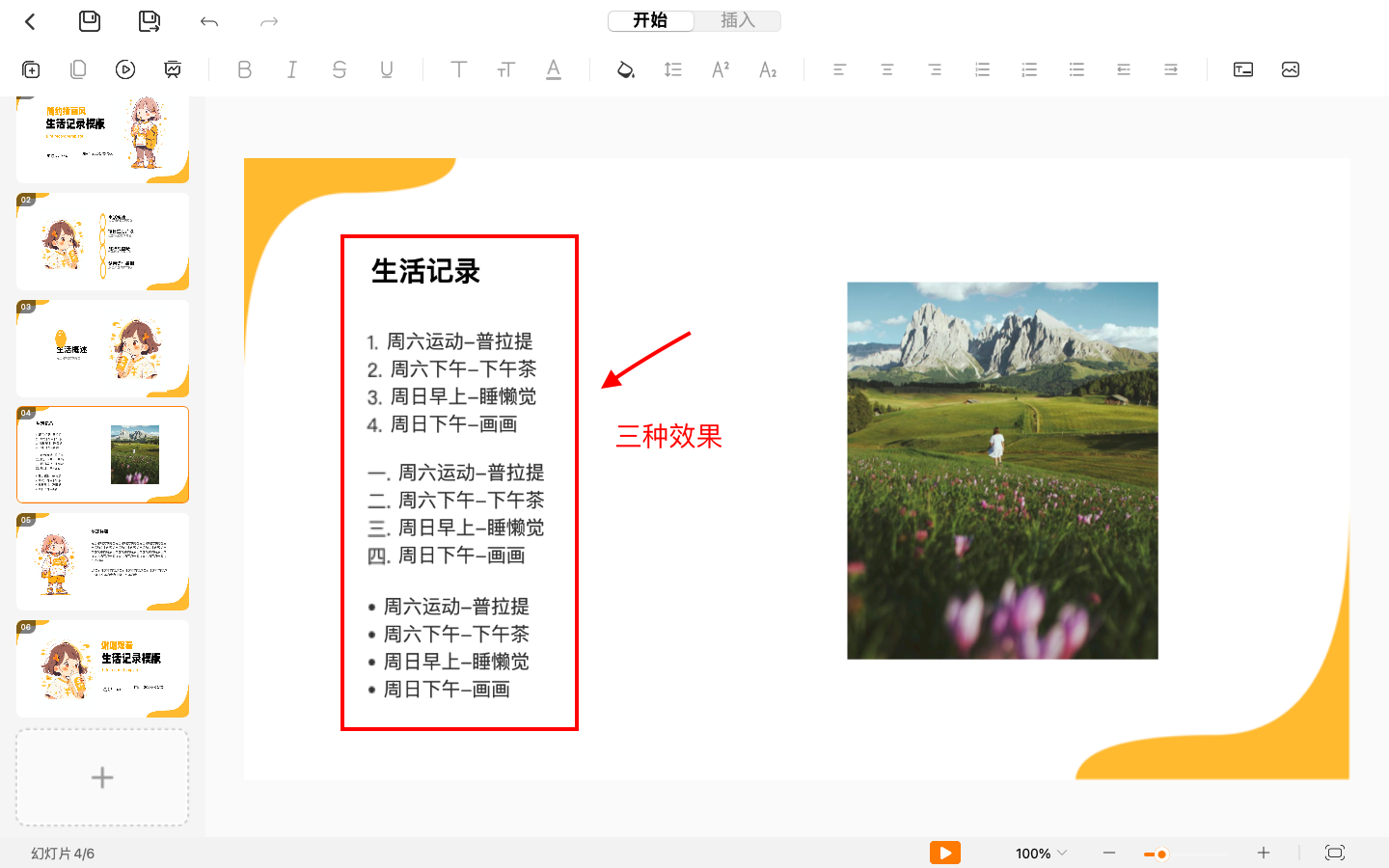Select the 开始 ribbon tab
Image resolution: width=1389 pixels, height=868 pixels.
coord(651,20)
